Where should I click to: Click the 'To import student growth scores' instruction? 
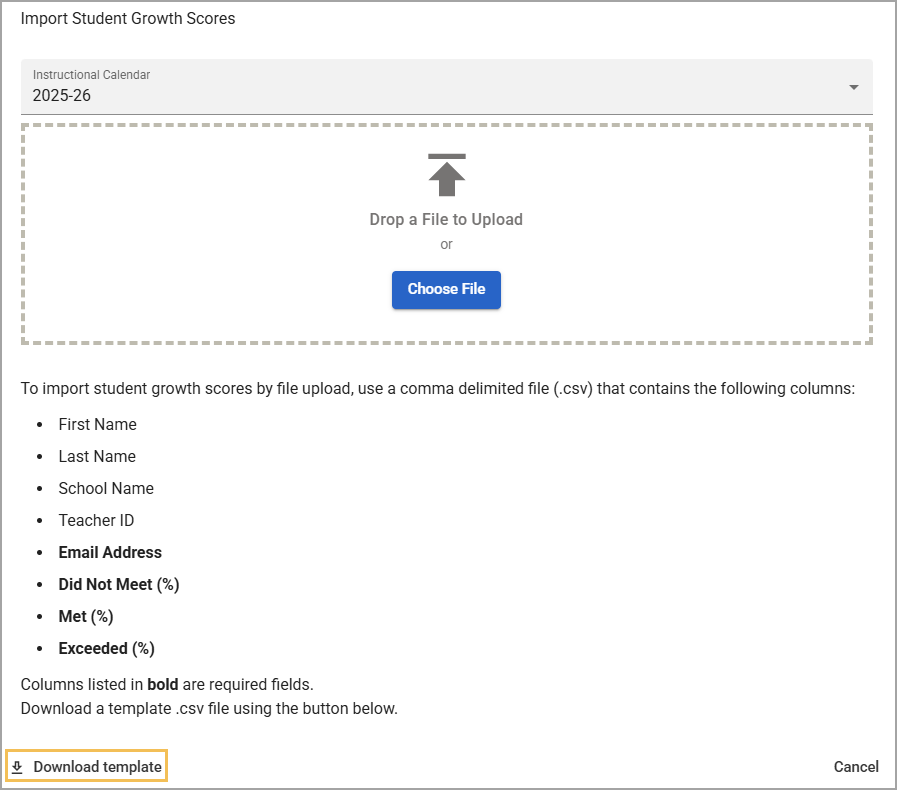point(438,388)
